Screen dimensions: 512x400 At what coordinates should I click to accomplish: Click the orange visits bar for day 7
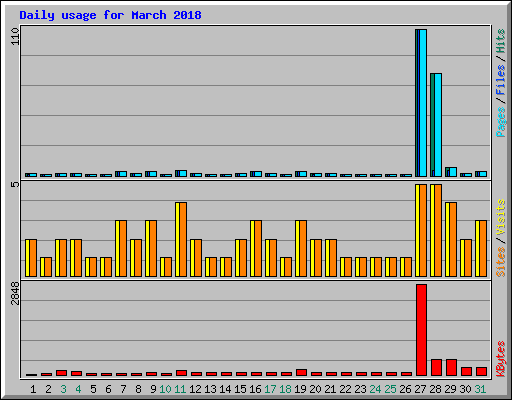pos(123,248)
